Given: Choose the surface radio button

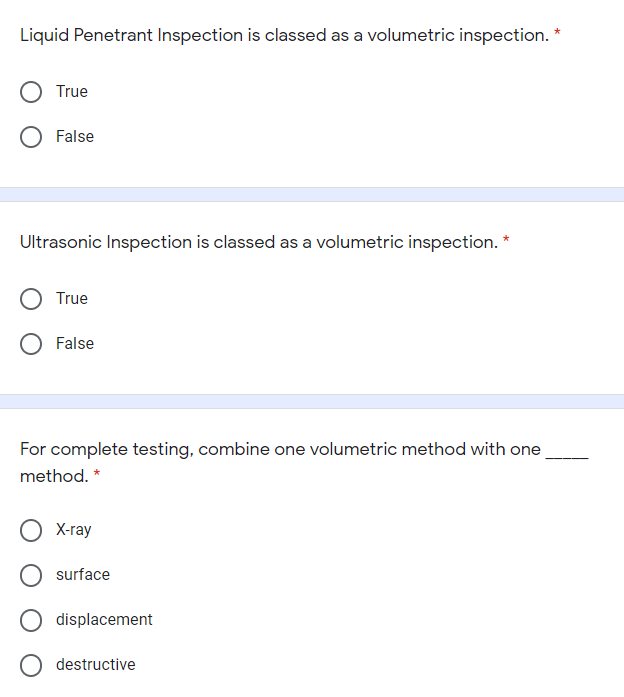Looking at the screenshot, I should (31, 575).
